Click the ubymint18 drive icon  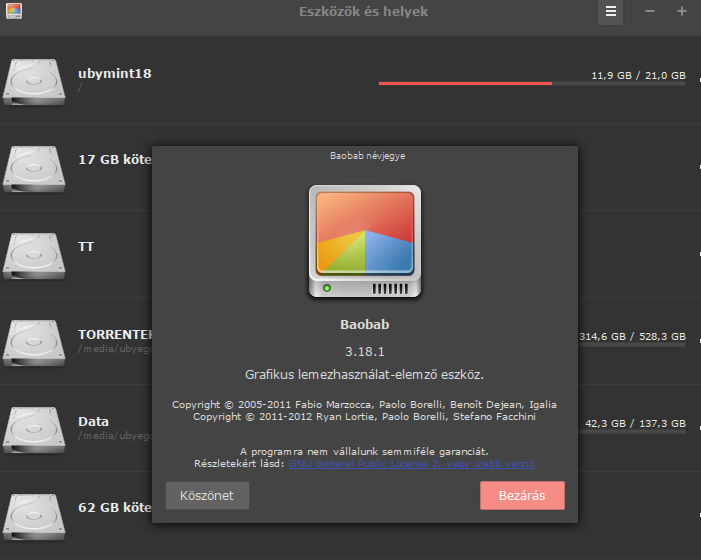point(34,82)
